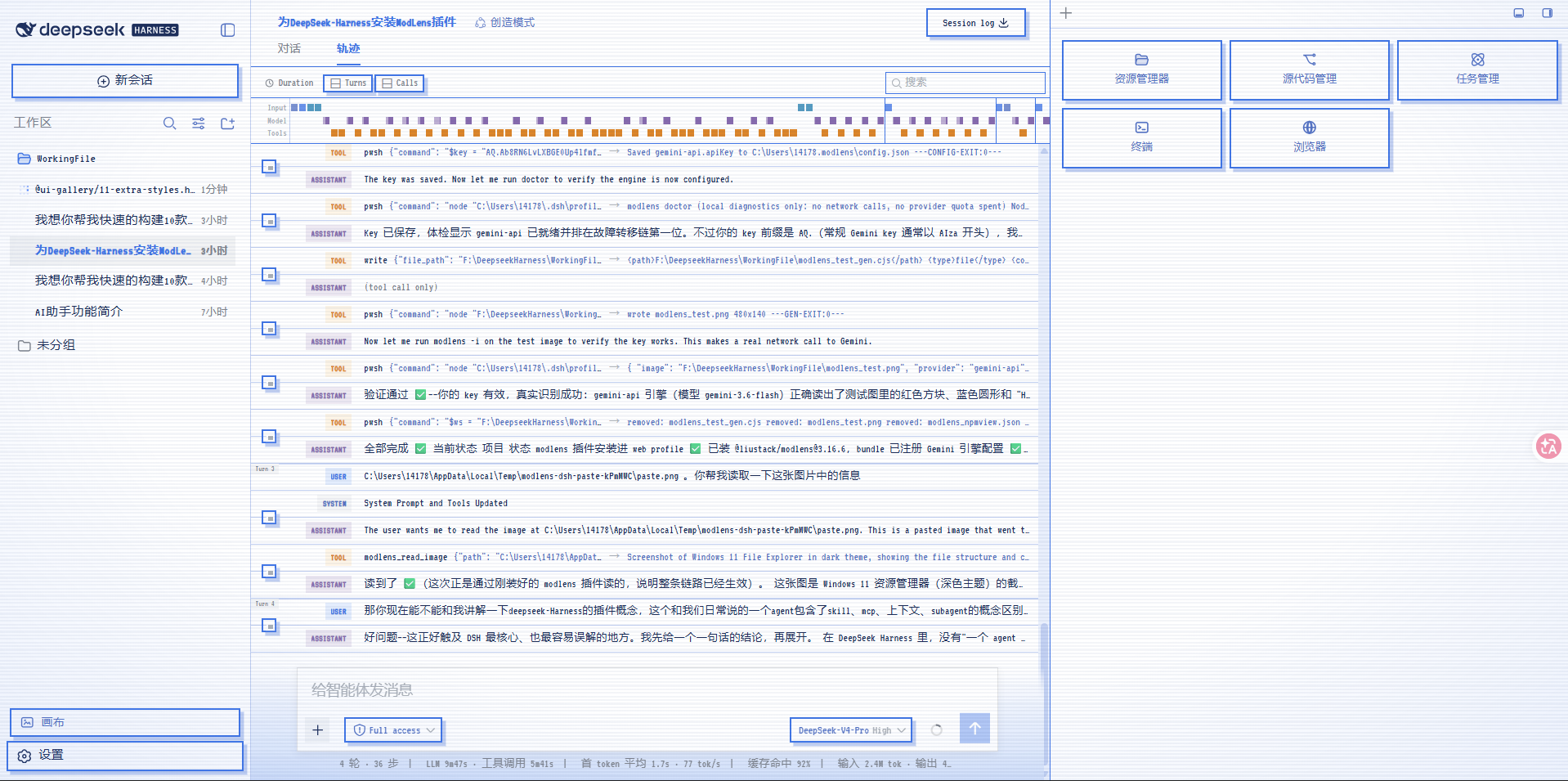This screenshot has height=781, width=1568.
Task: Click the send arrow button
Action: (974, 729)
